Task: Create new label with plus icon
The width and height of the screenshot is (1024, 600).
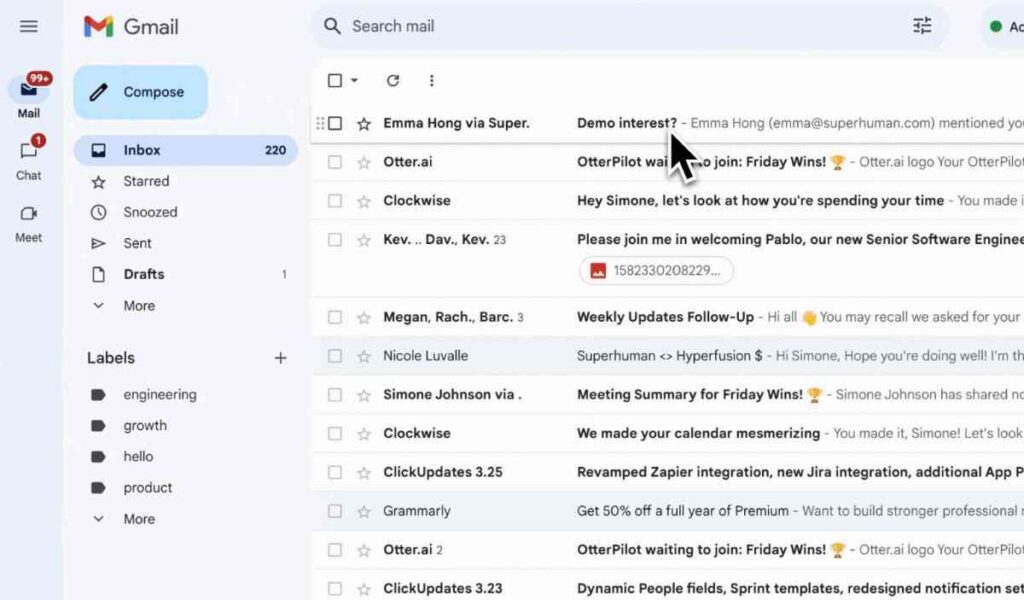Action: (x=280, y=358)
